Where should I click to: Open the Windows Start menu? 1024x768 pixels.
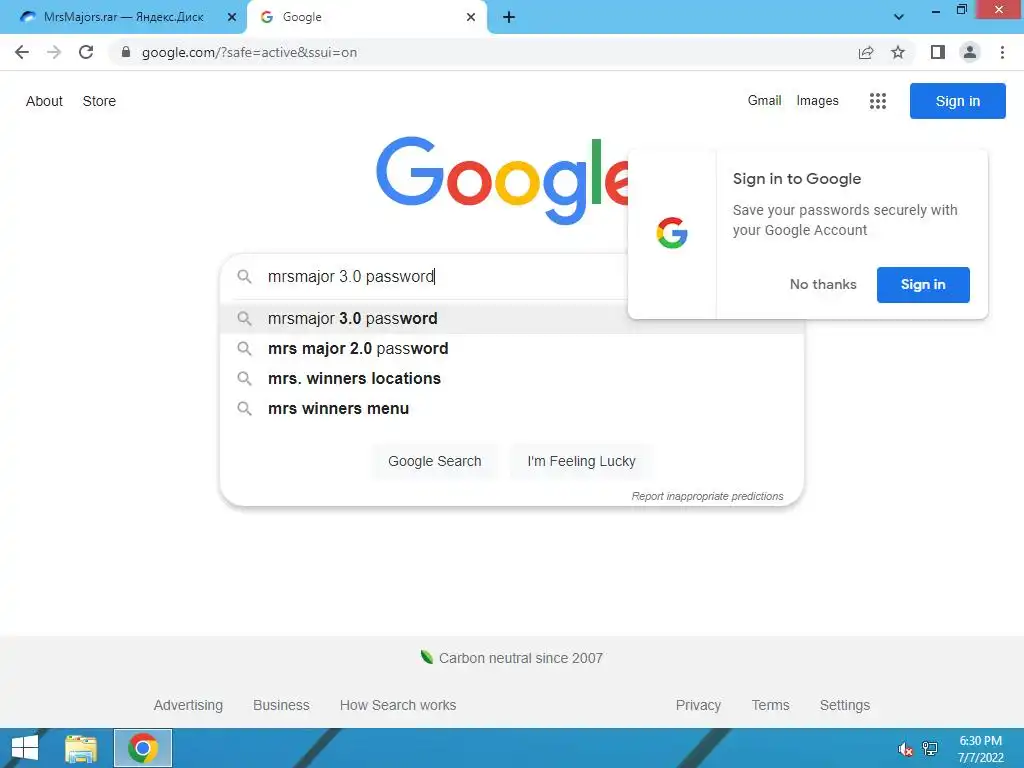(x=25, y=748)
